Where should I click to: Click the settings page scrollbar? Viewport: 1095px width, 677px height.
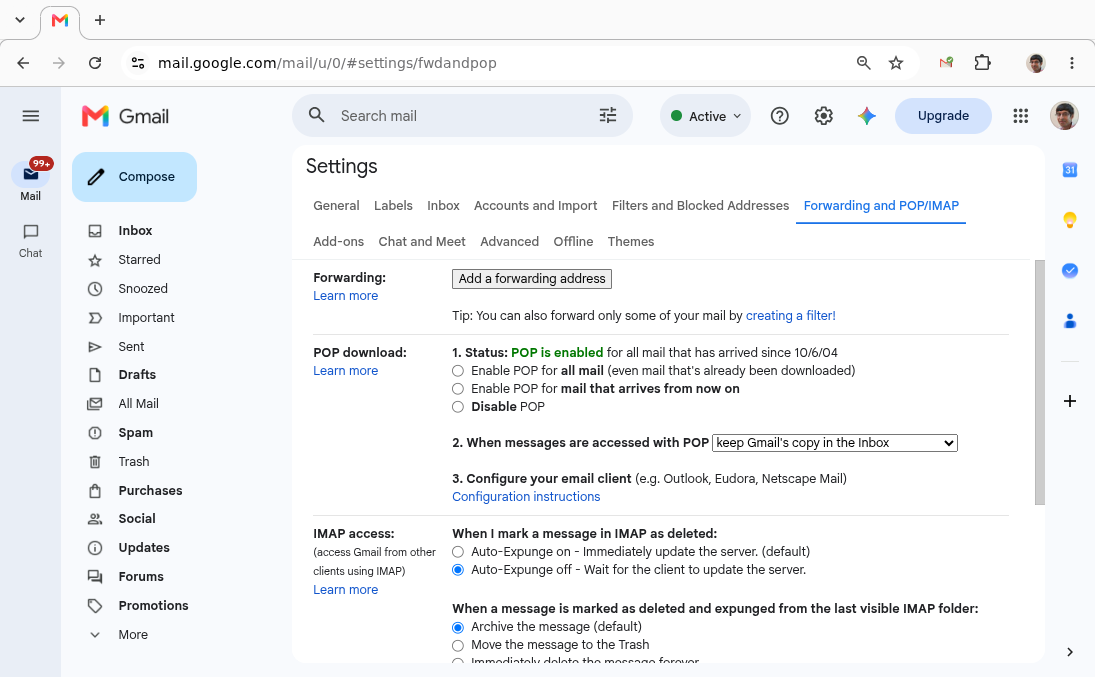click(x=1039, y=382)
